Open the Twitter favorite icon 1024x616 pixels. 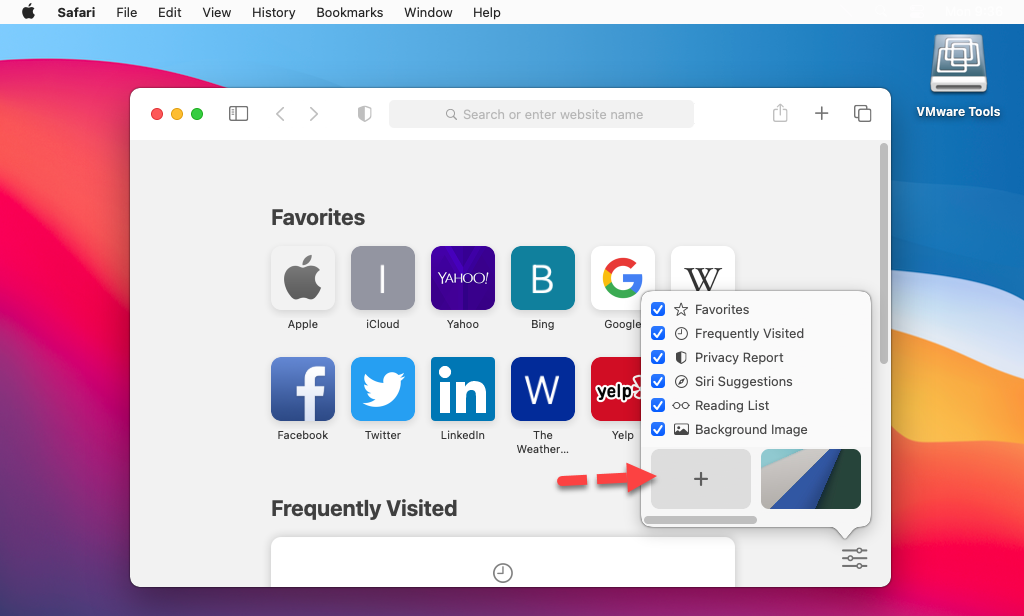[382, 389]
